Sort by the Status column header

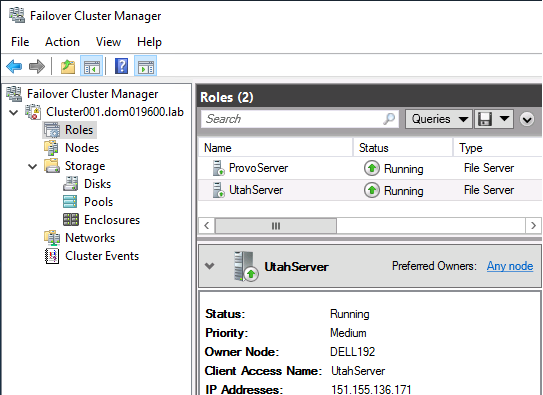point(403,148)
